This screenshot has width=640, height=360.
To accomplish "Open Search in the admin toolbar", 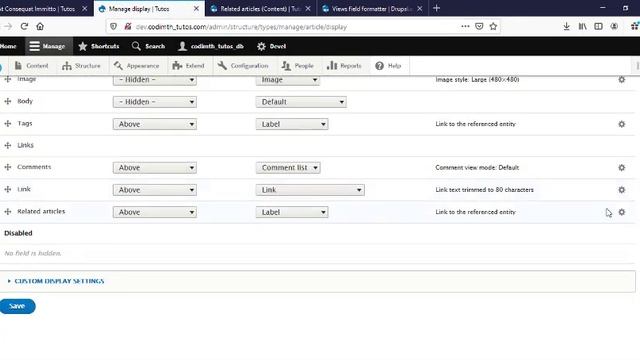I will point(149,46).
